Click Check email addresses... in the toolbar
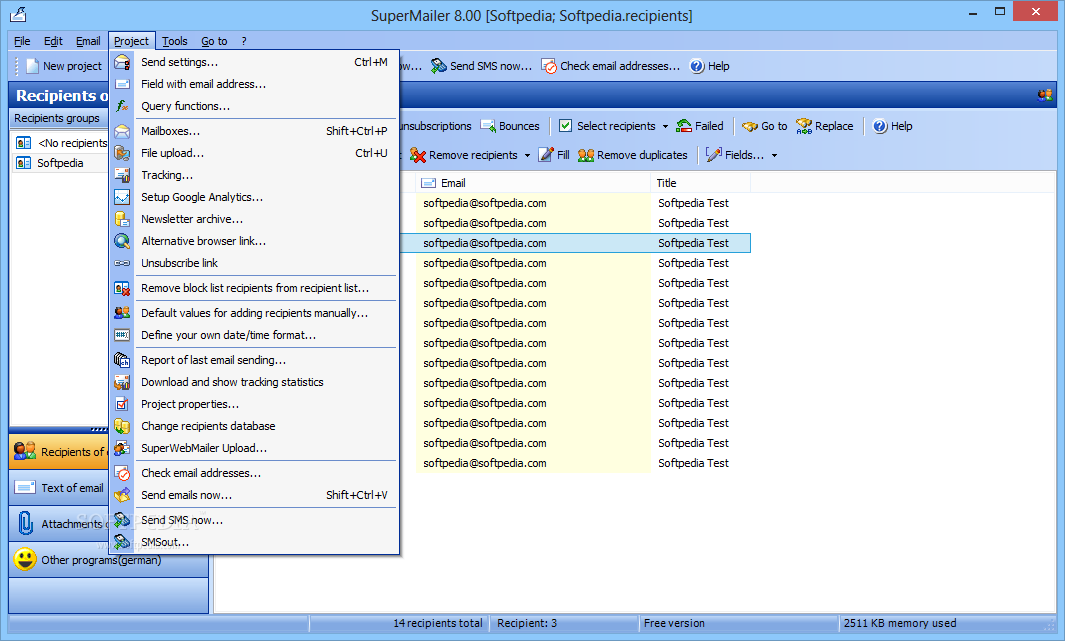 pos(611,66)
